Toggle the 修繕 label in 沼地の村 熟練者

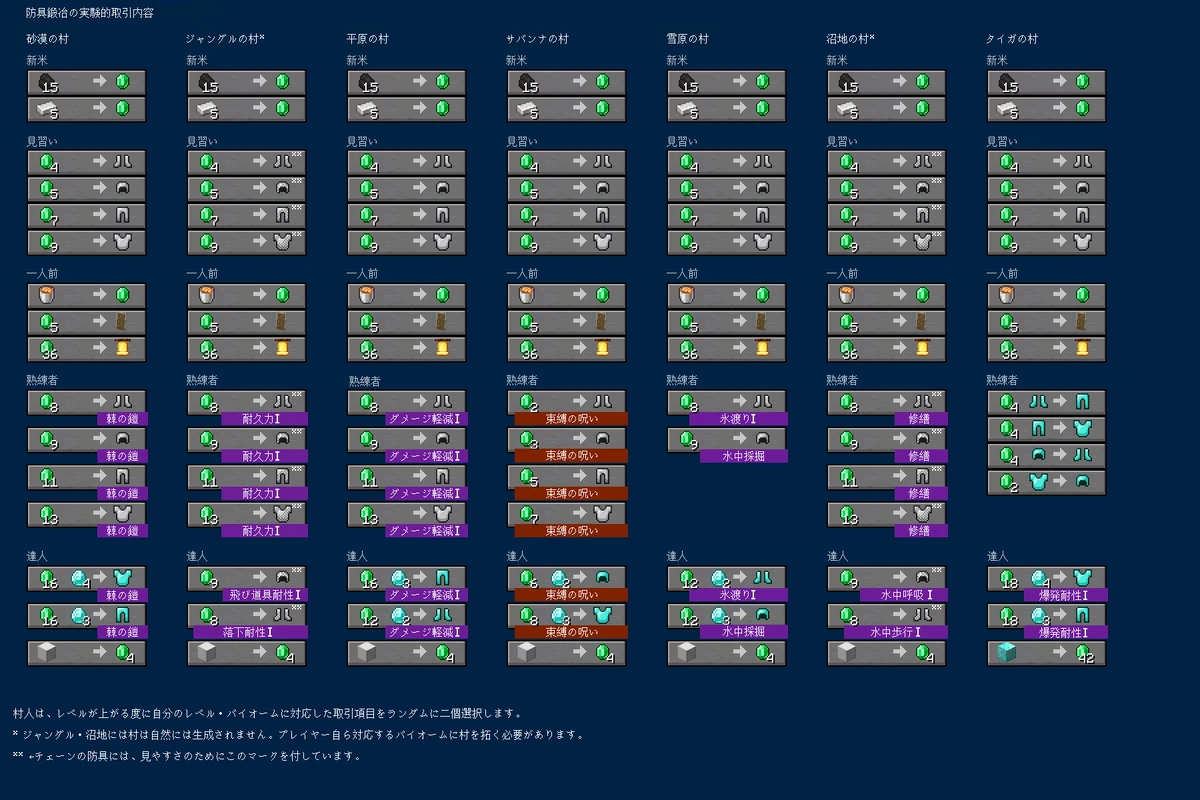[920, 419]
